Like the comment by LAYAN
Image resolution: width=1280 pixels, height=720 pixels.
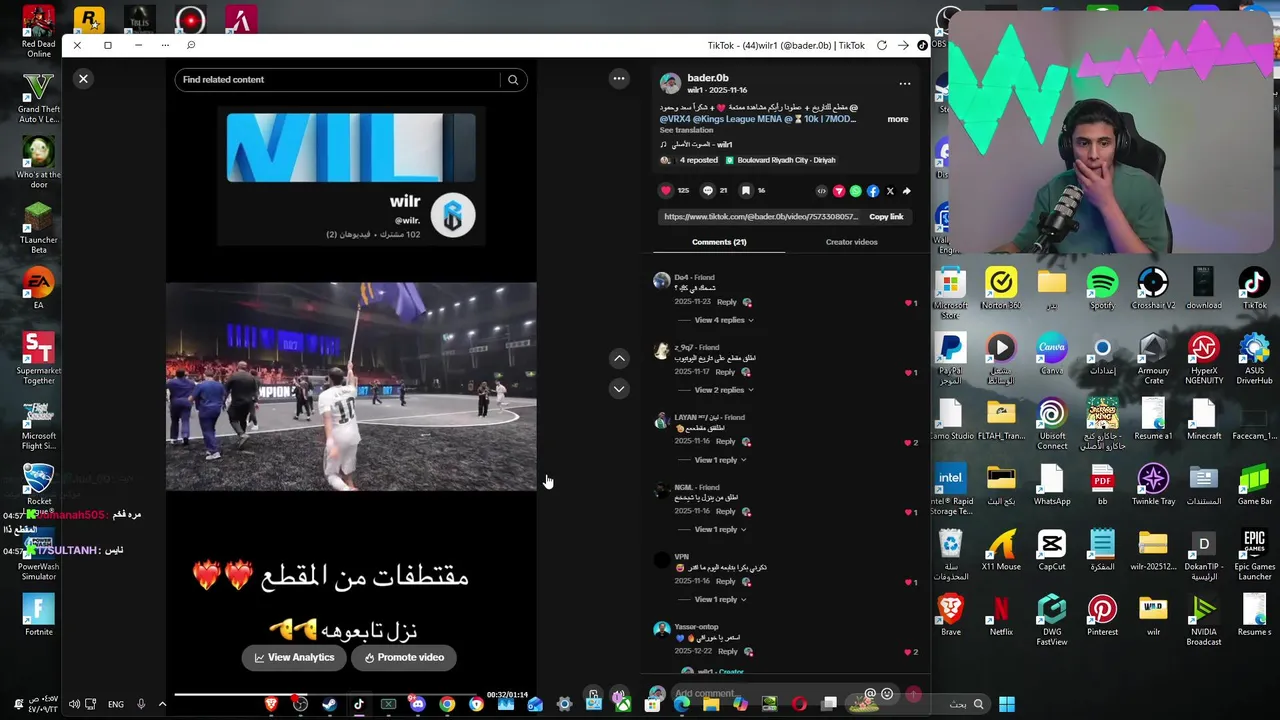point(909,443)
